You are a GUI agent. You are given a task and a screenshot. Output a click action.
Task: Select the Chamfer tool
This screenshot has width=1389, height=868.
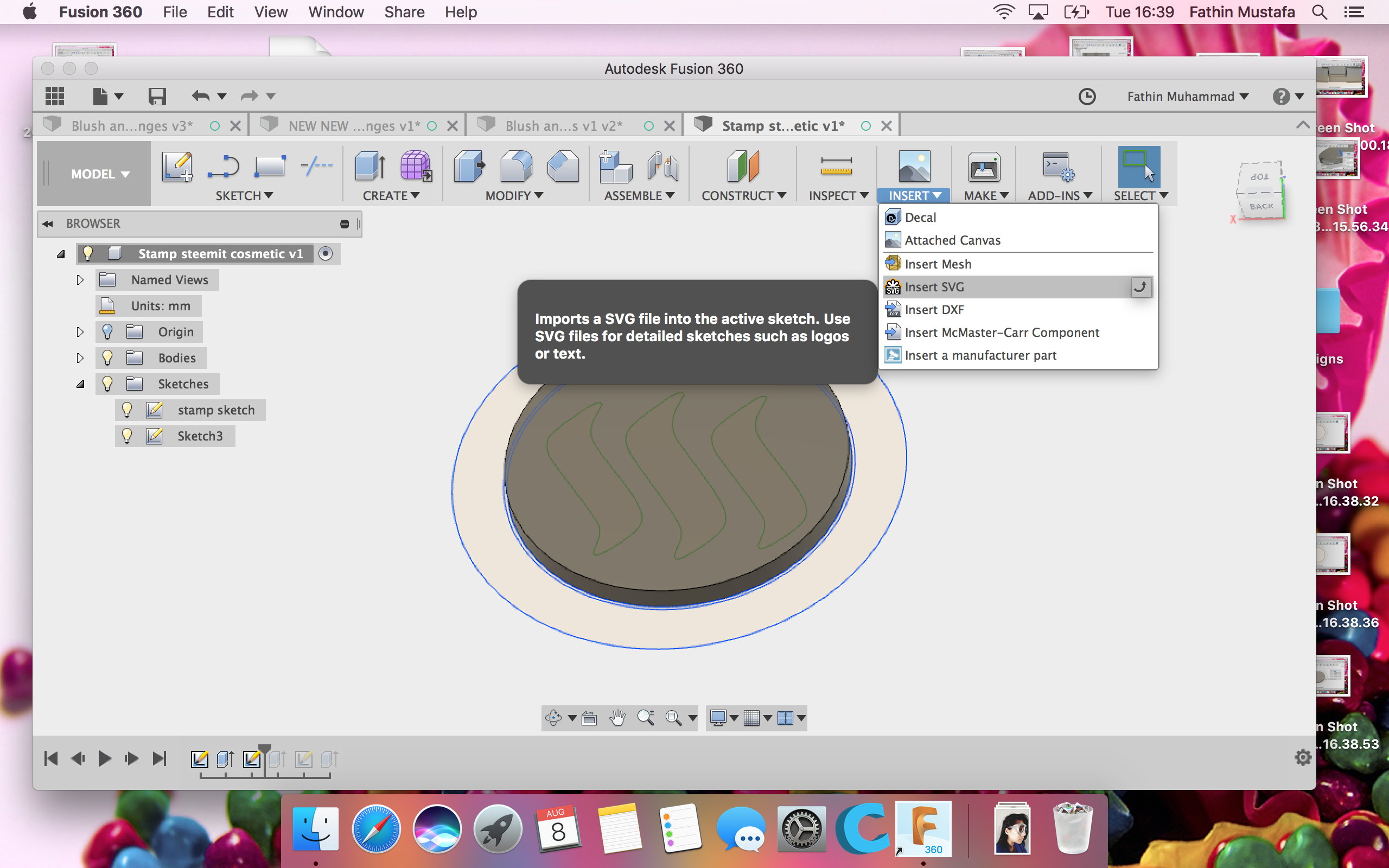point(563,167)
